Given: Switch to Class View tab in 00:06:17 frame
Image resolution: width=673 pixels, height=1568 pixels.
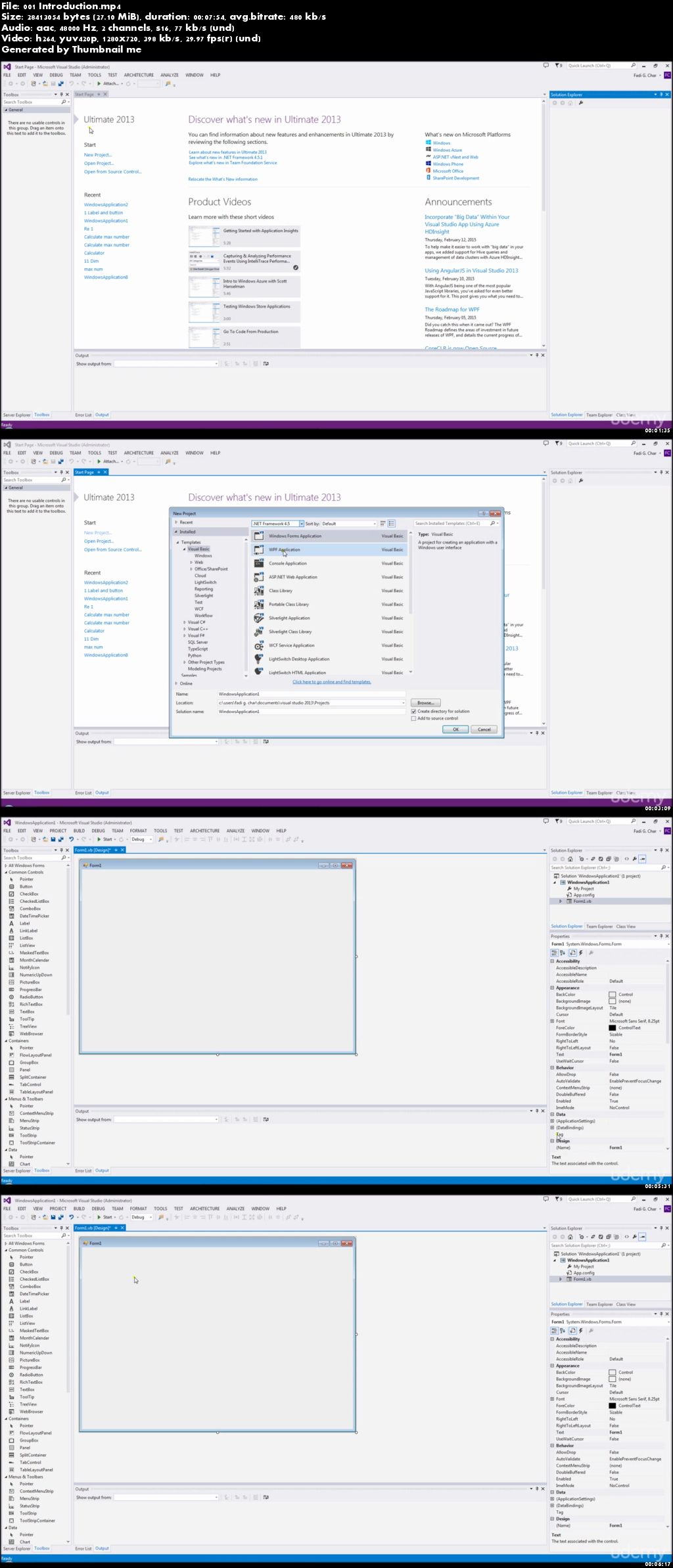Looking at the screenshot, I should coord(626,1304).
